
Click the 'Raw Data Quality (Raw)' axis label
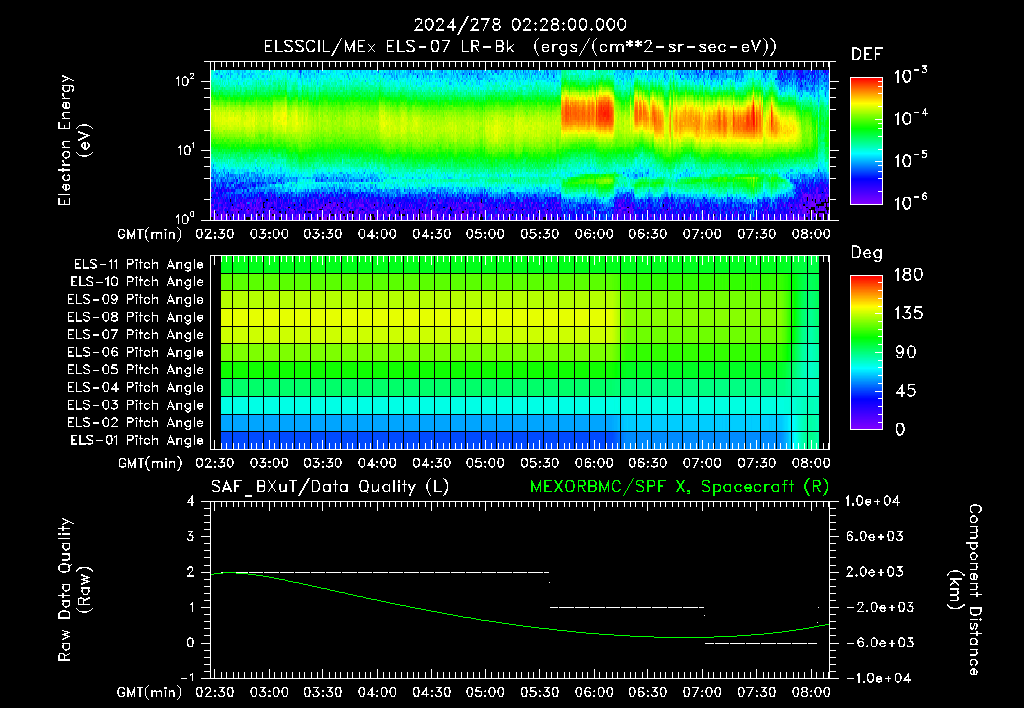tap(74, 590)
